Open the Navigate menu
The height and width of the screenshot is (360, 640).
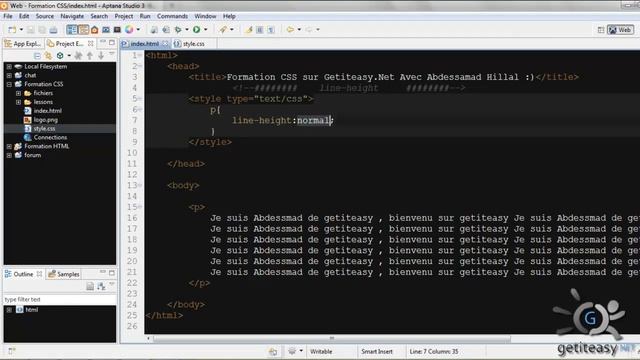(x=72, y=16)
